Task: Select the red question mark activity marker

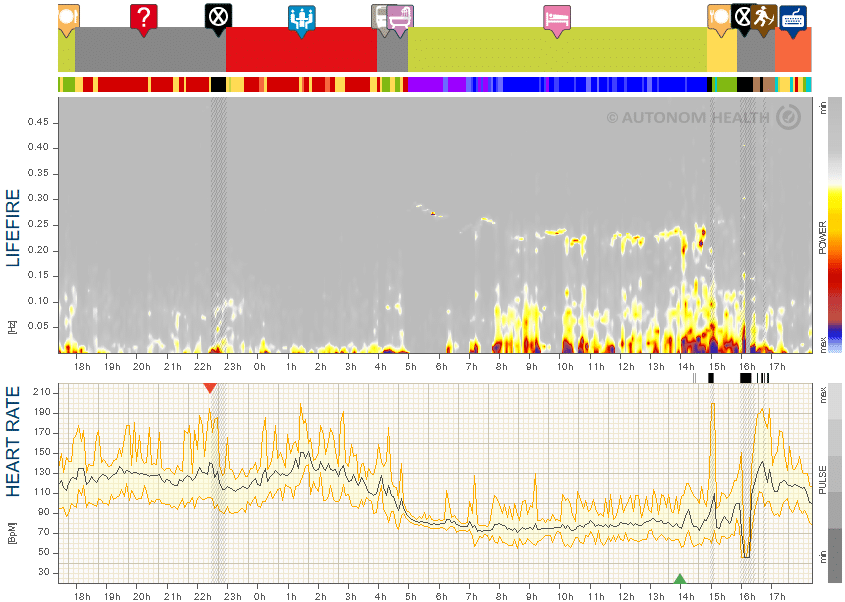Action: tap(143, 19)
